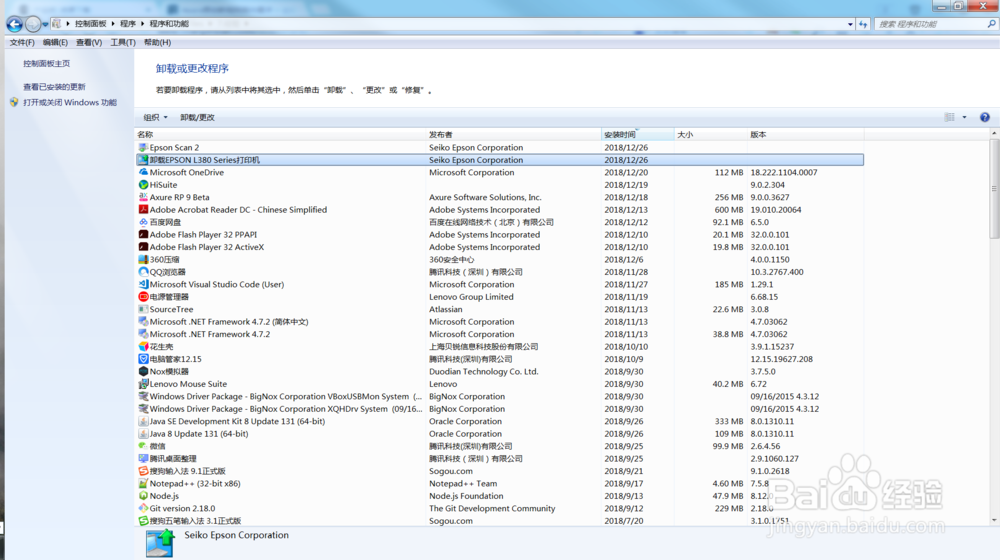
Task: Sort list by 版本 column header
Action: (805, 135)
